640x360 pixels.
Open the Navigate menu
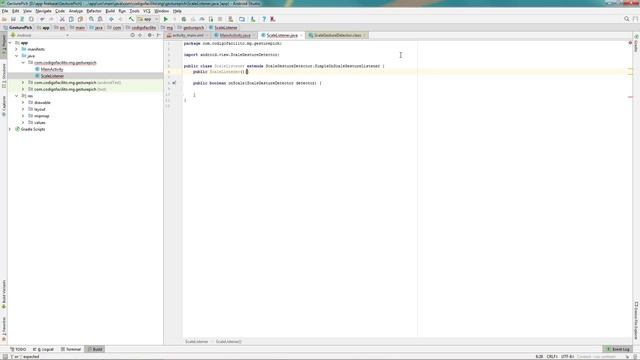point(43,11)
